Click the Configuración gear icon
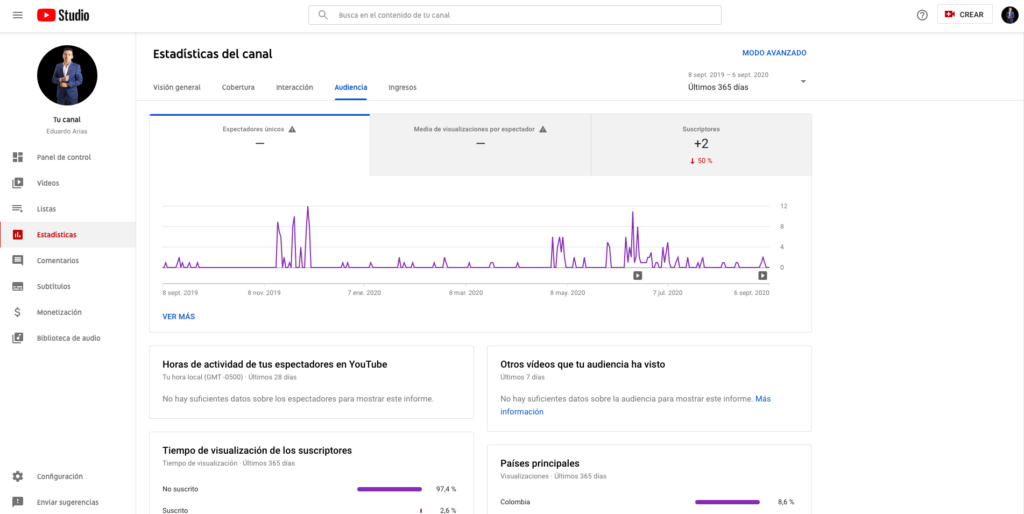Viewport: 1024px width, 514px height. pos(18,476)
